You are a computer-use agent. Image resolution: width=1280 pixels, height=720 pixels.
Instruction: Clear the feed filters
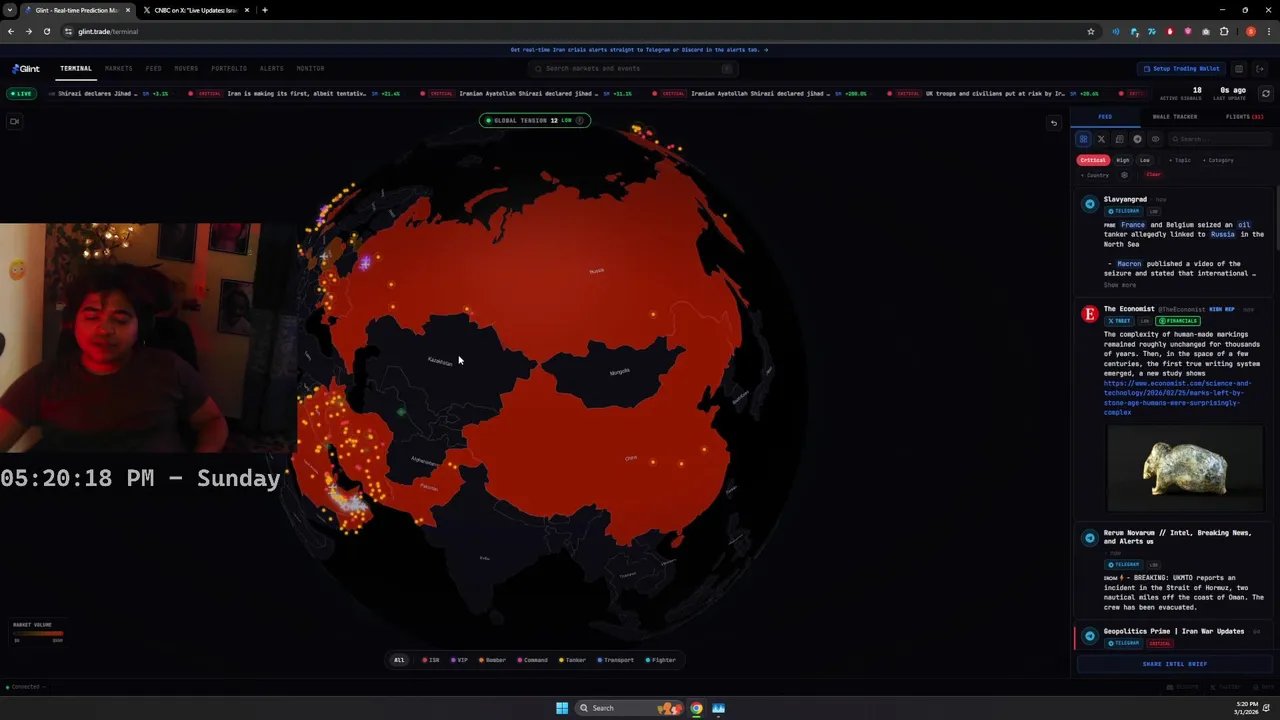click(x=1153, y=174)
